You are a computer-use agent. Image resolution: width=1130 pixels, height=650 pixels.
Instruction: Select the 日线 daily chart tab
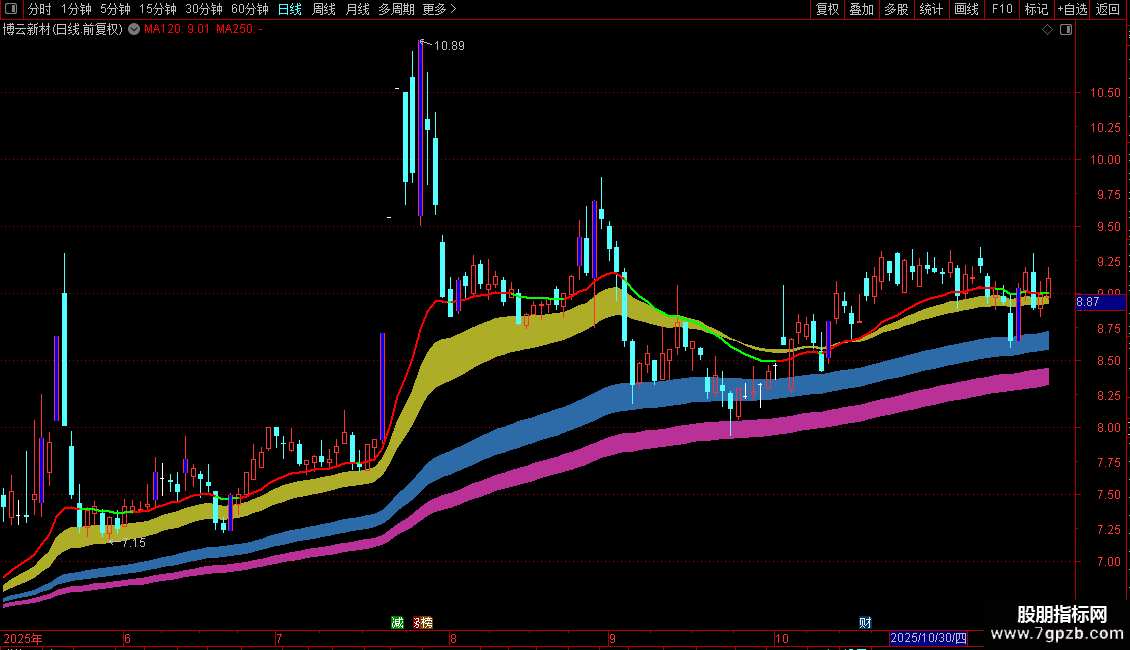click(290, 9)
